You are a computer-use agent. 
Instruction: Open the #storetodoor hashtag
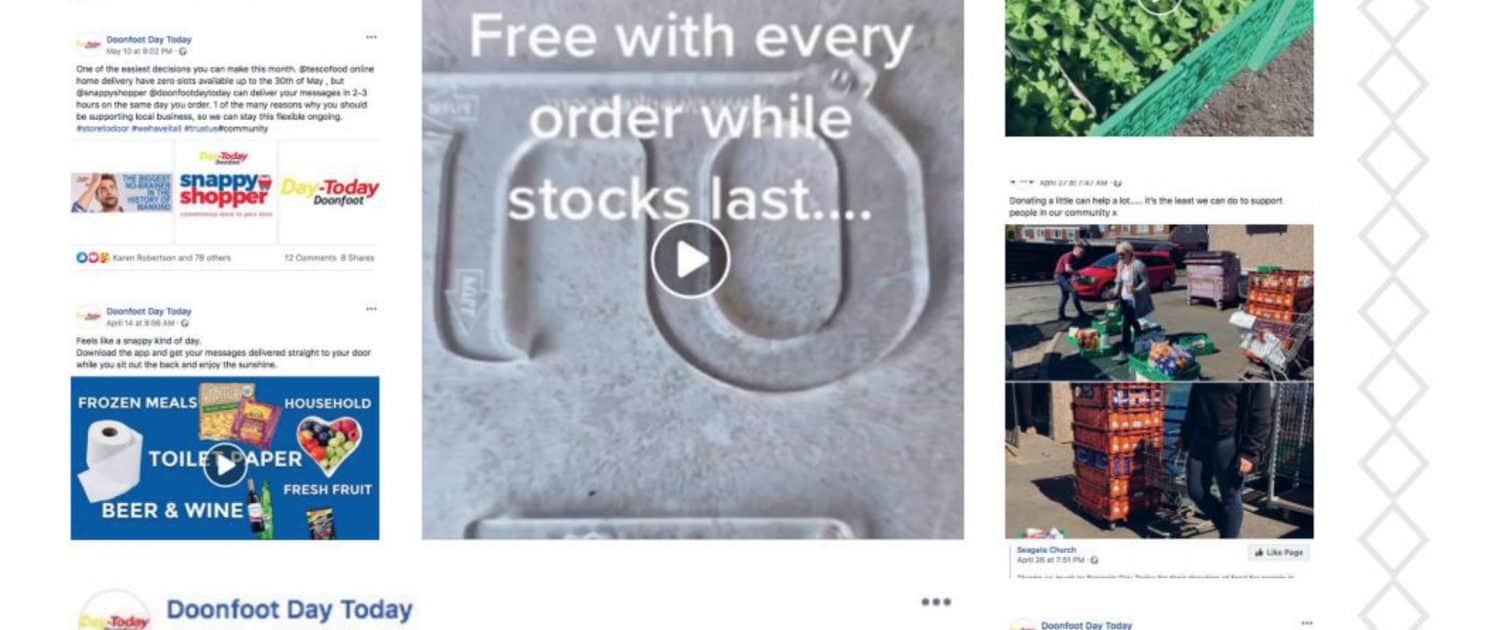tap(102, 129)
